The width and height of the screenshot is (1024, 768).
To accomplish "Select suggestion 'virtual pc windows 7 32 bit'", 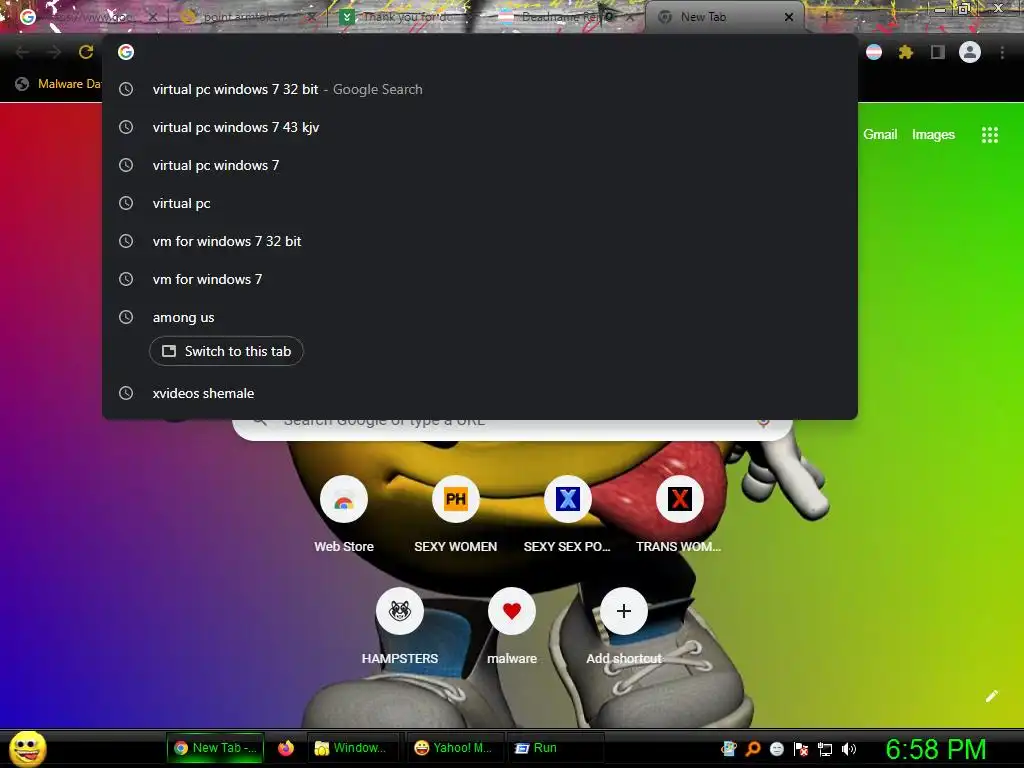I will (480, 89).
